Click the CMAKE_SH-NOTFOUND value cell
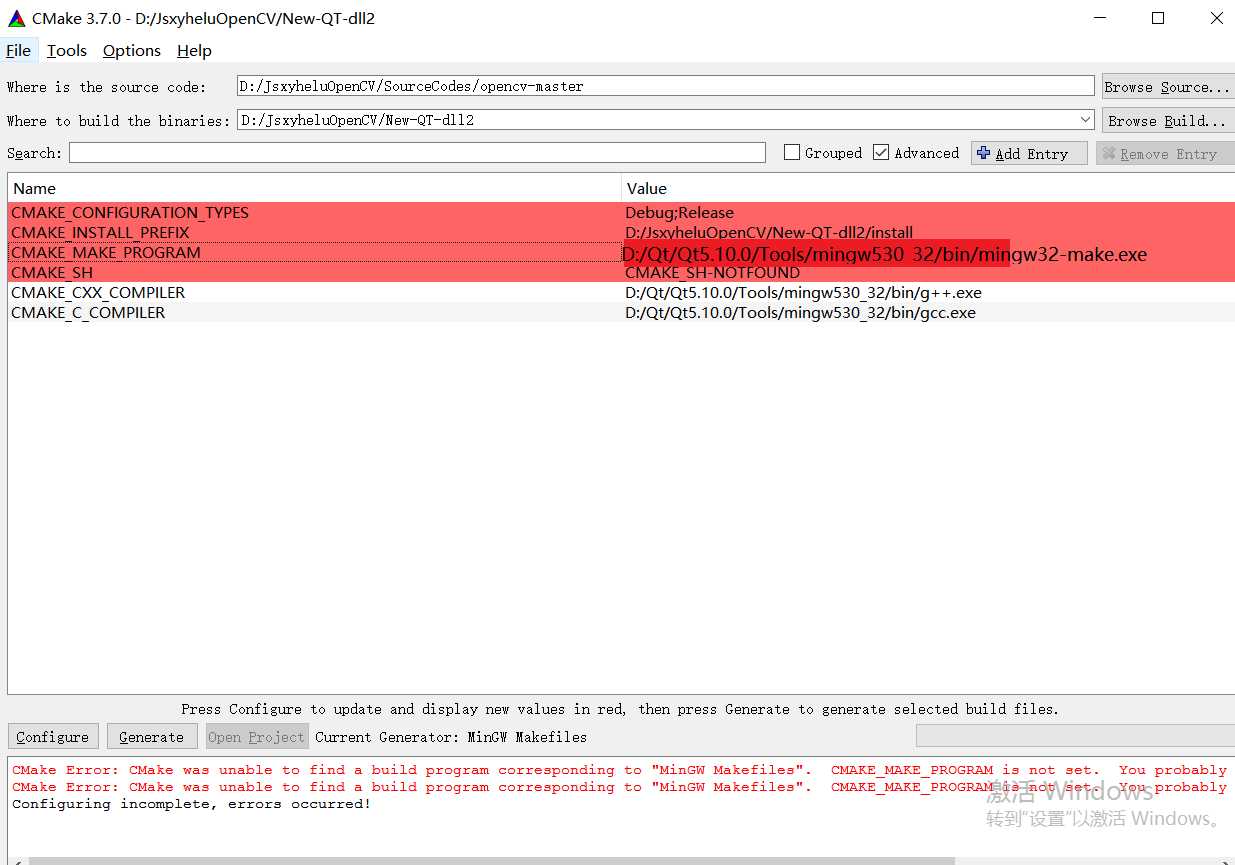This screenshot has height=865, width=1235. coord(712,272)
